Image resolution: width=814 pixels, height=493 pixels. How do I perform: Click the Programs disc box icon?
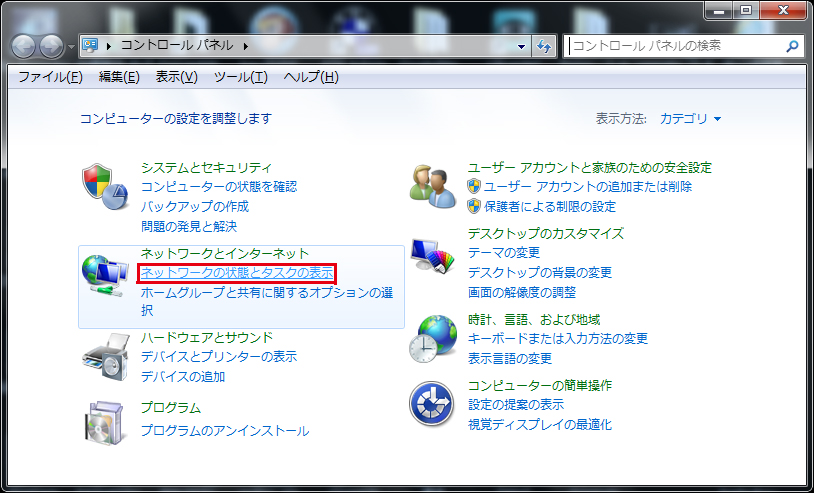point(104,423)
